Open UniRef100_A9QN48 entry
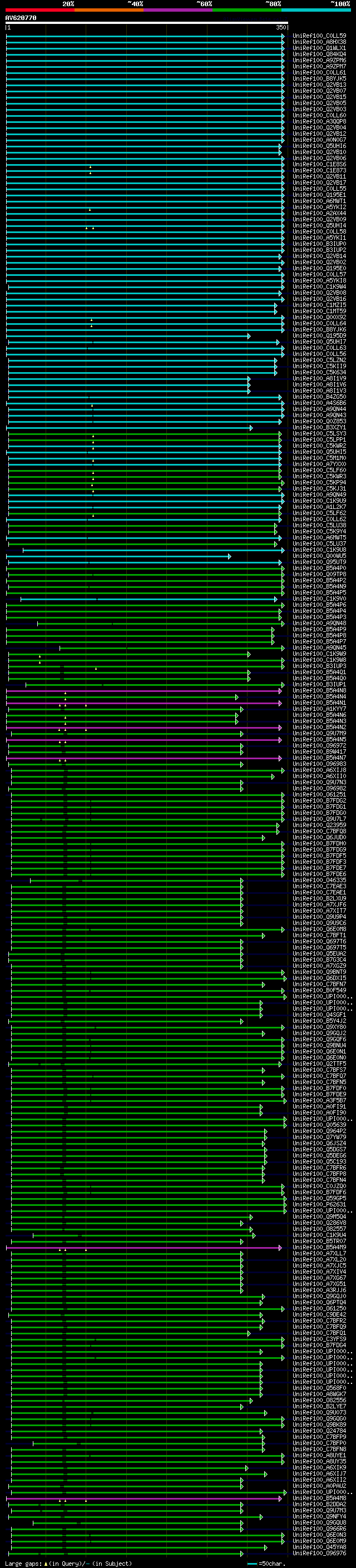 click(319, 624)
